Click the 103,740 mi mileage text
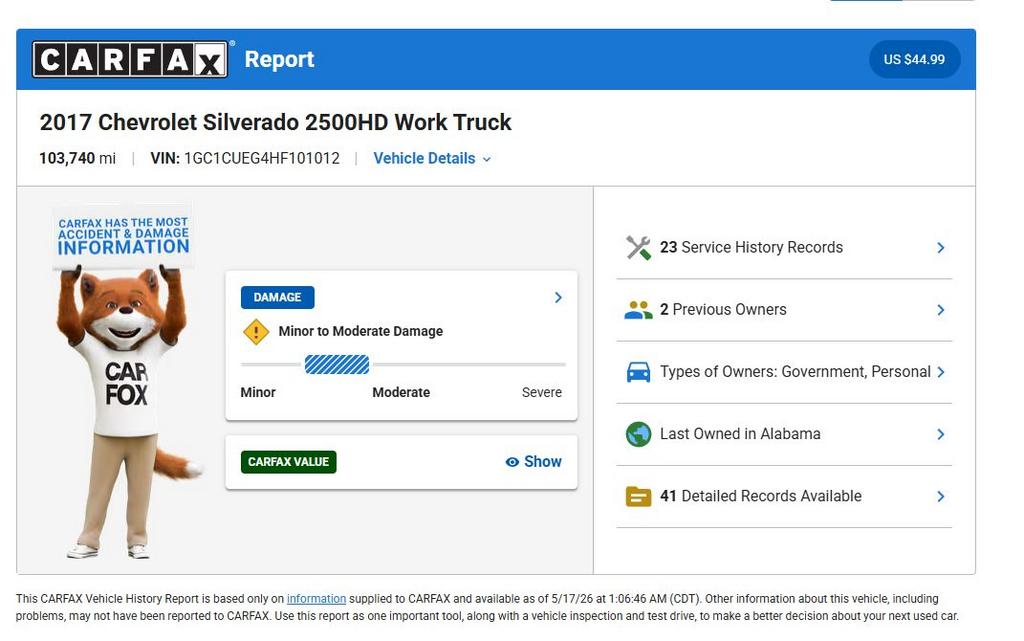The height and width of the screenshot is (641, 1024). (x=77, y=159)
